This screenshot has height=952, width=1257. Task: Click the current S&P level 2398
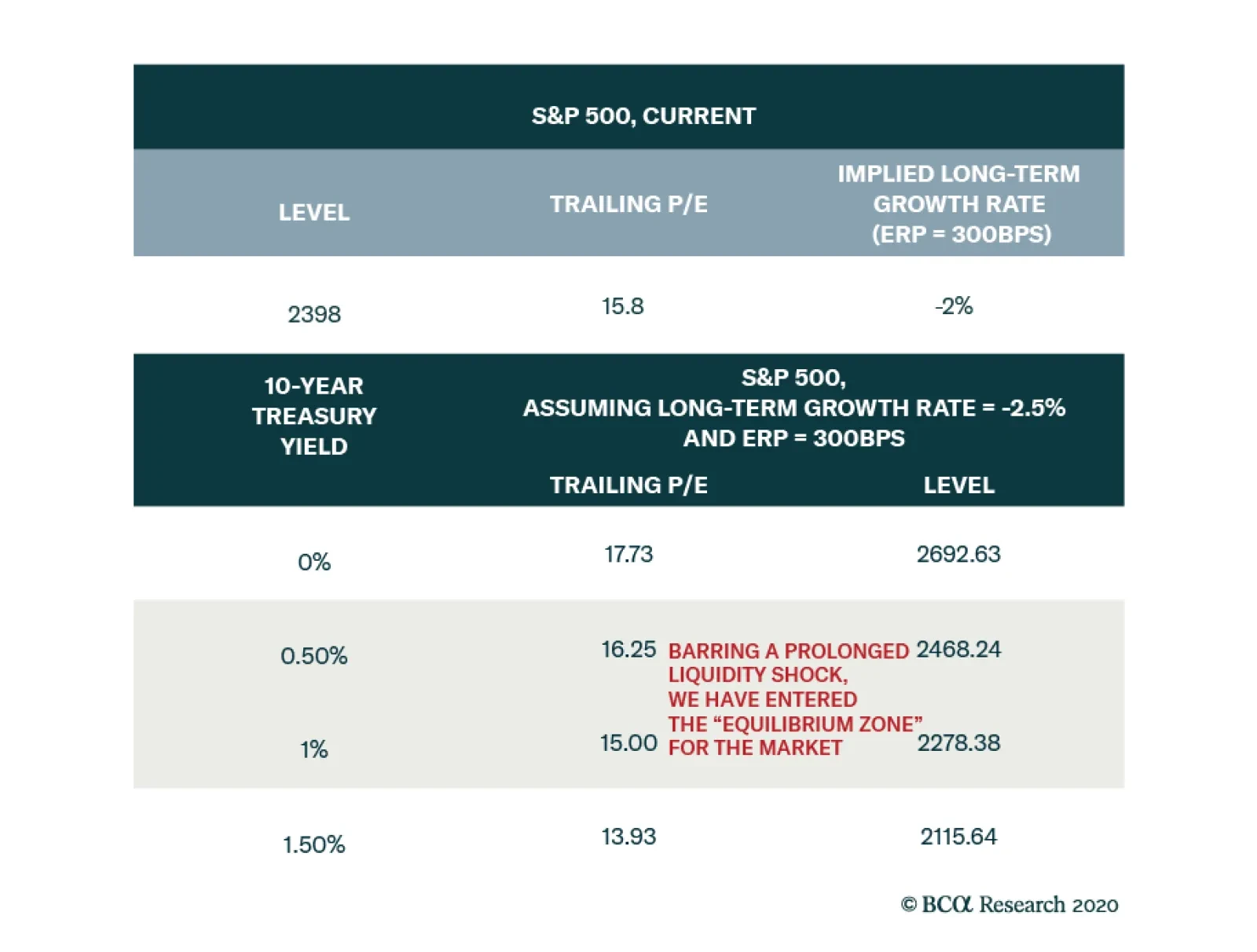click(x=314, y=314)
